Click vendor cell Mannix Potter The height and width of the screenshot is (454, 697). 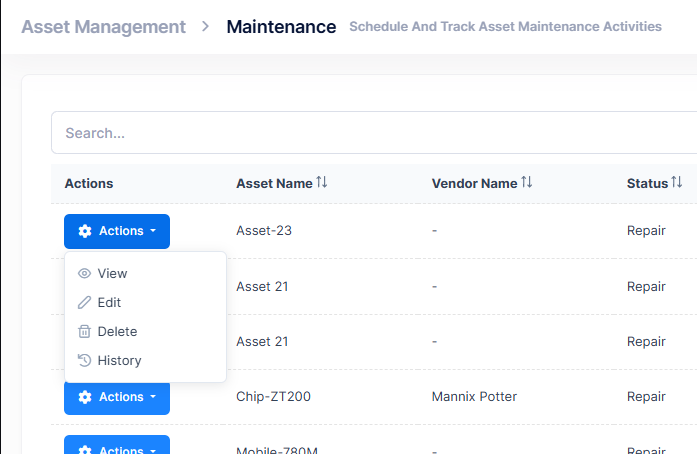pos(474,396)
